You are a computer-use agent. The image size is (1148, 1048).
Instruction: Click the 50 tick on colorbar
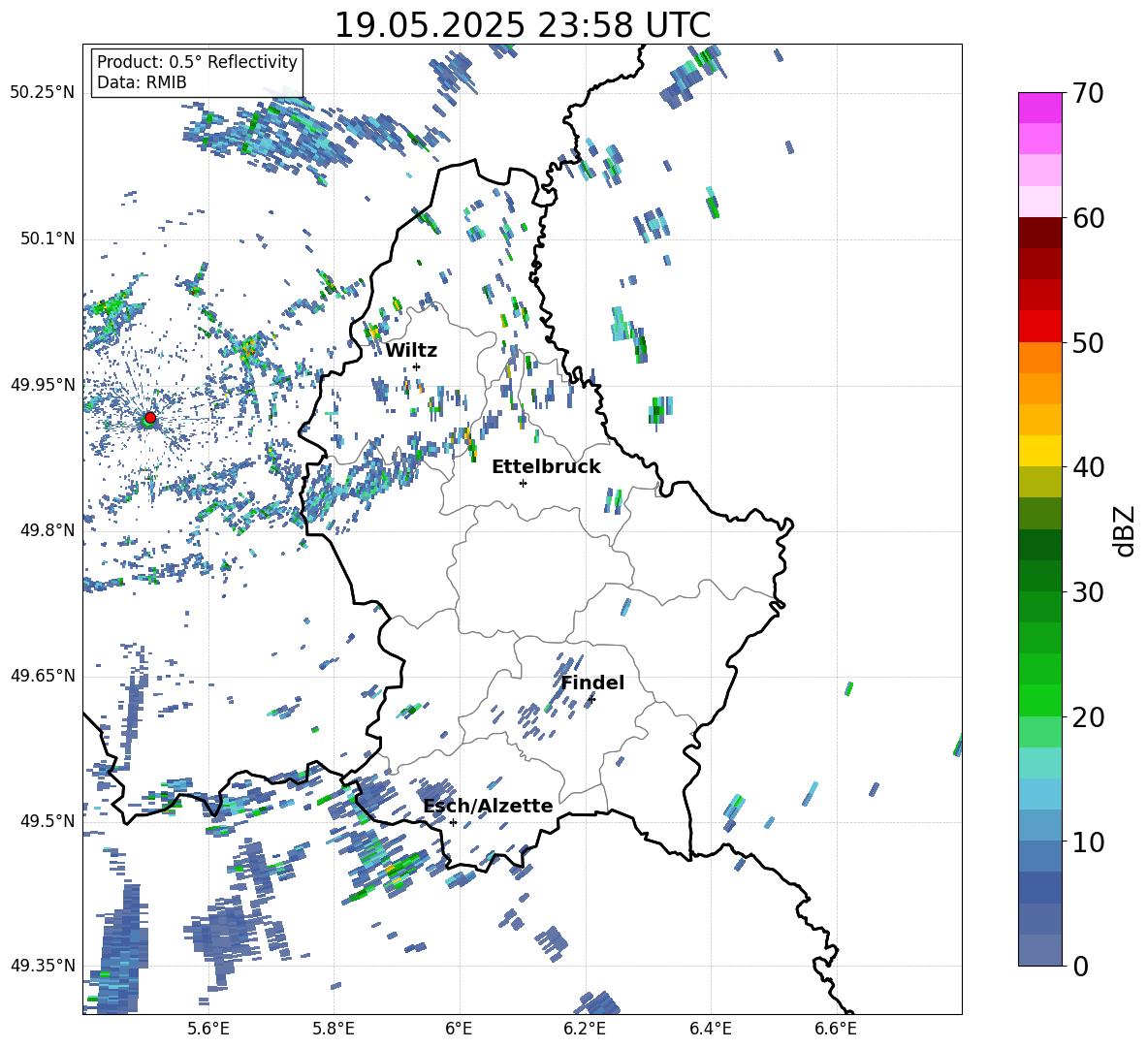pos(1088,343)
